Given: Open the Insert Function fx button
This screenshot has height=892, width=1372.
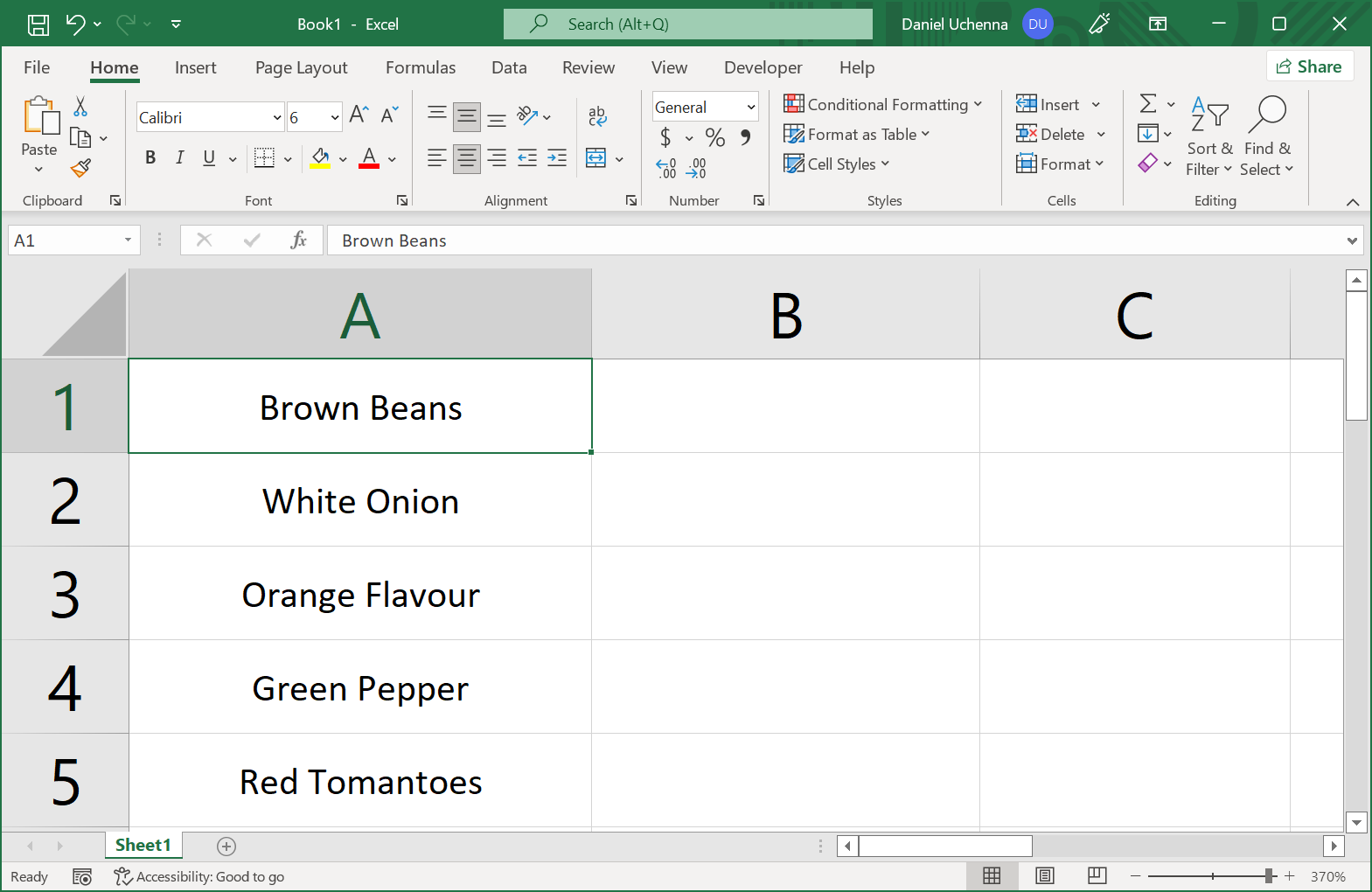Looking at the screenshot, I should [x=298, y=240].
